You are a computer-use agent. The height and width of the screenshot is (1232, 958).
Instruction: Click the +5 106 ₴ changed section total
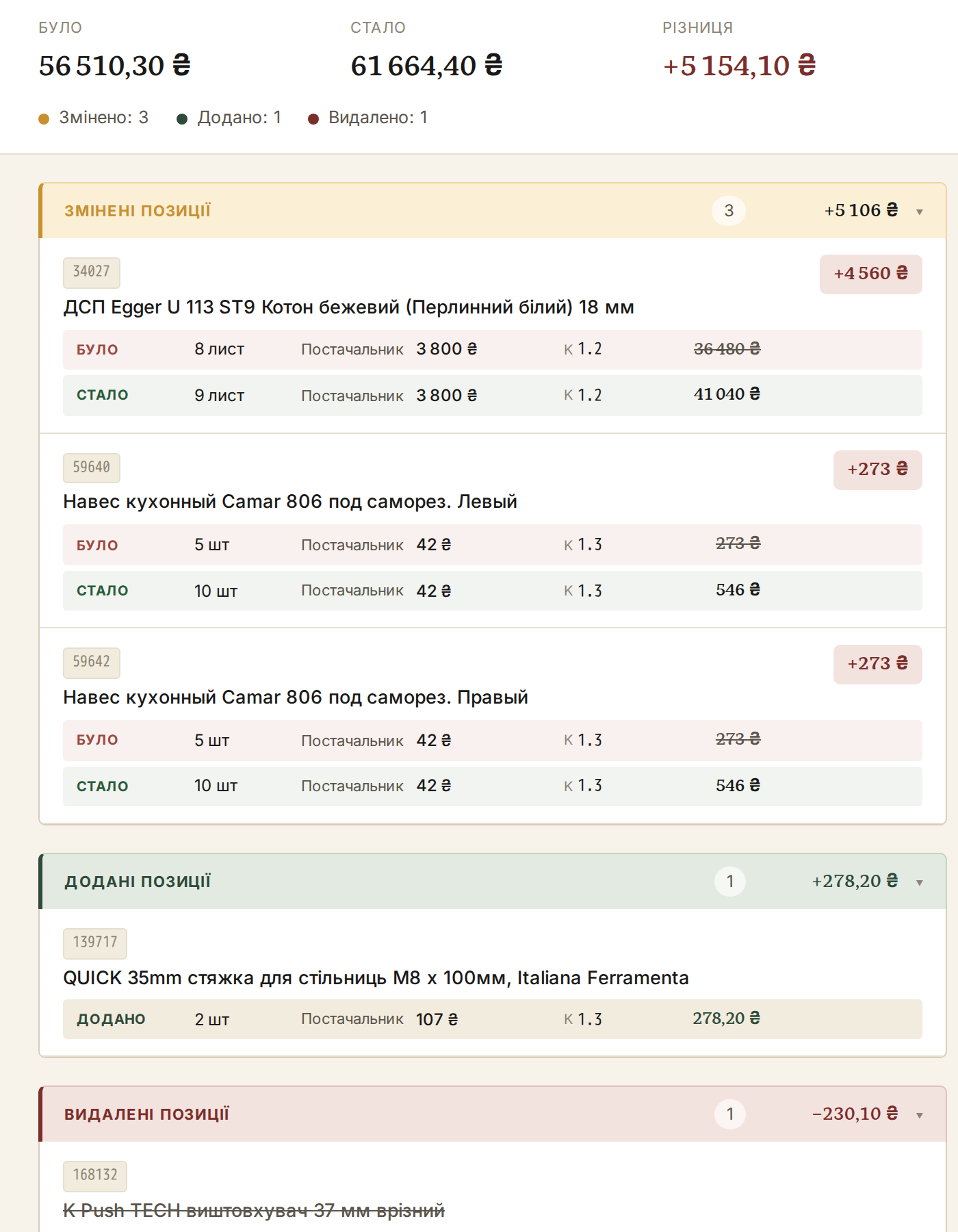pyautogui.click(x=861, y=210)
